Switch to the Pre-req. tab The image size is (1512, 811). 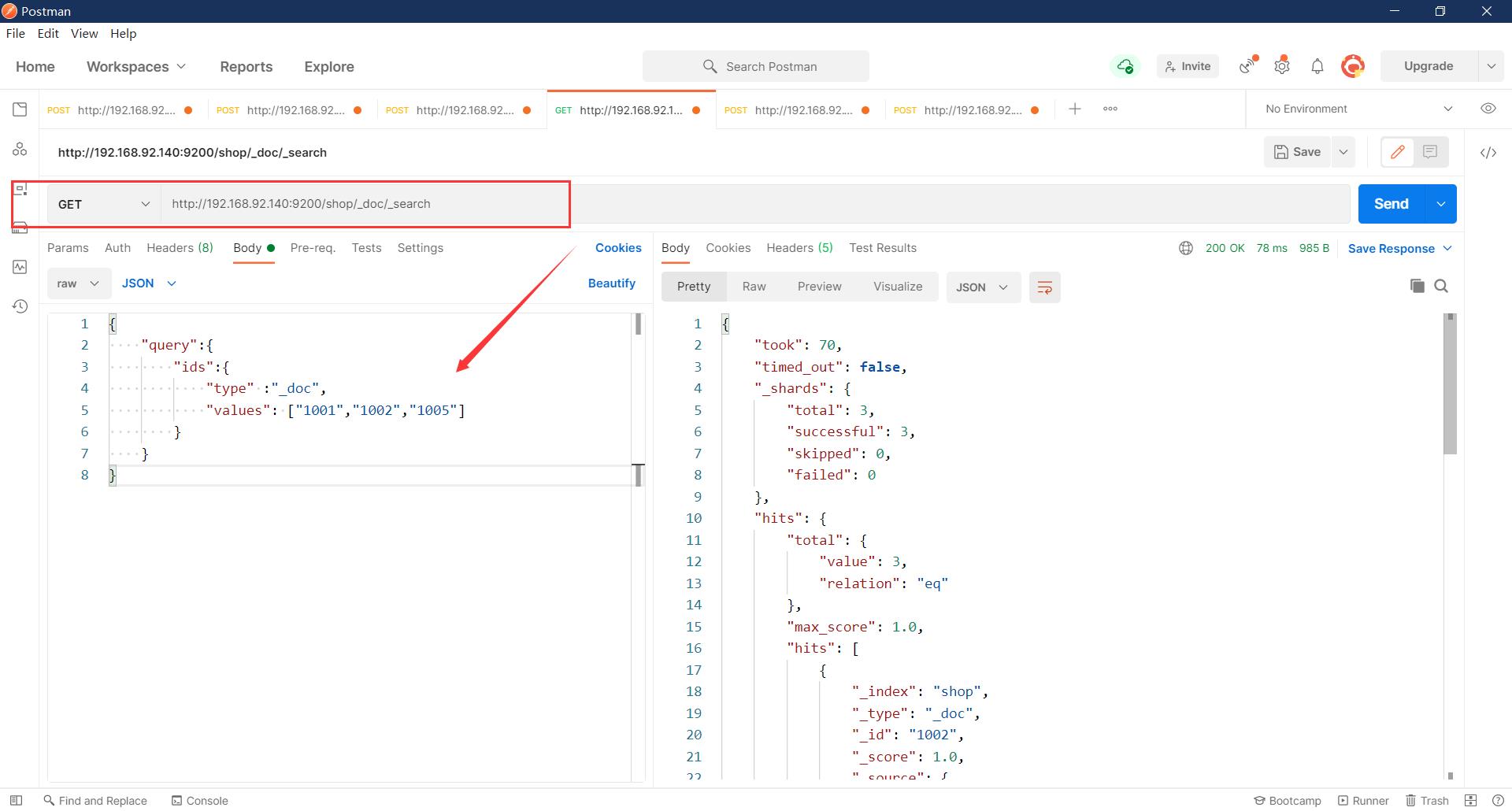(x=313, y=248)
